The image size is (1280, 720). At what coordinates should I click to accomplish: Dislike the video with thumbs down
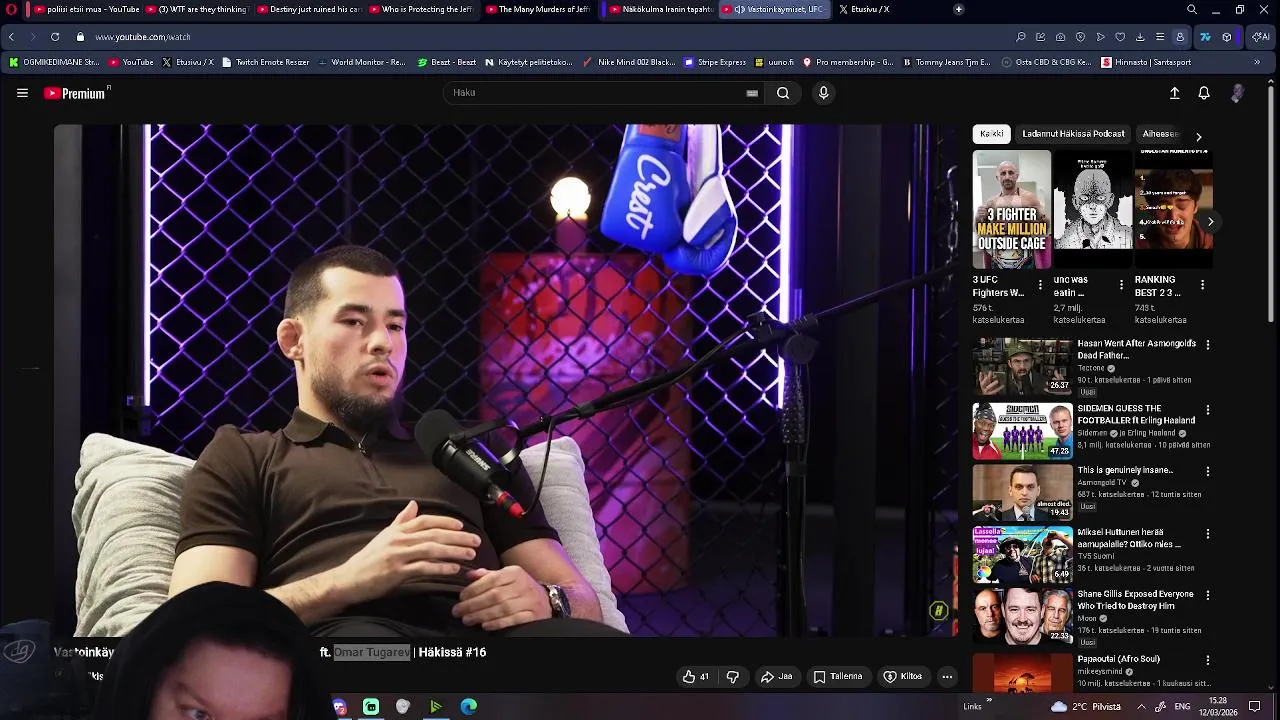(733, 677)
